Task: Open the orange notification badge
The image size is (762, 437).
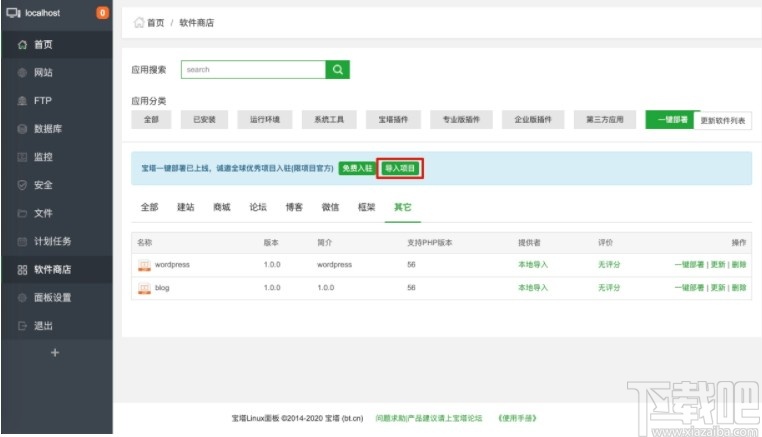Action: [x=102, y=13]
